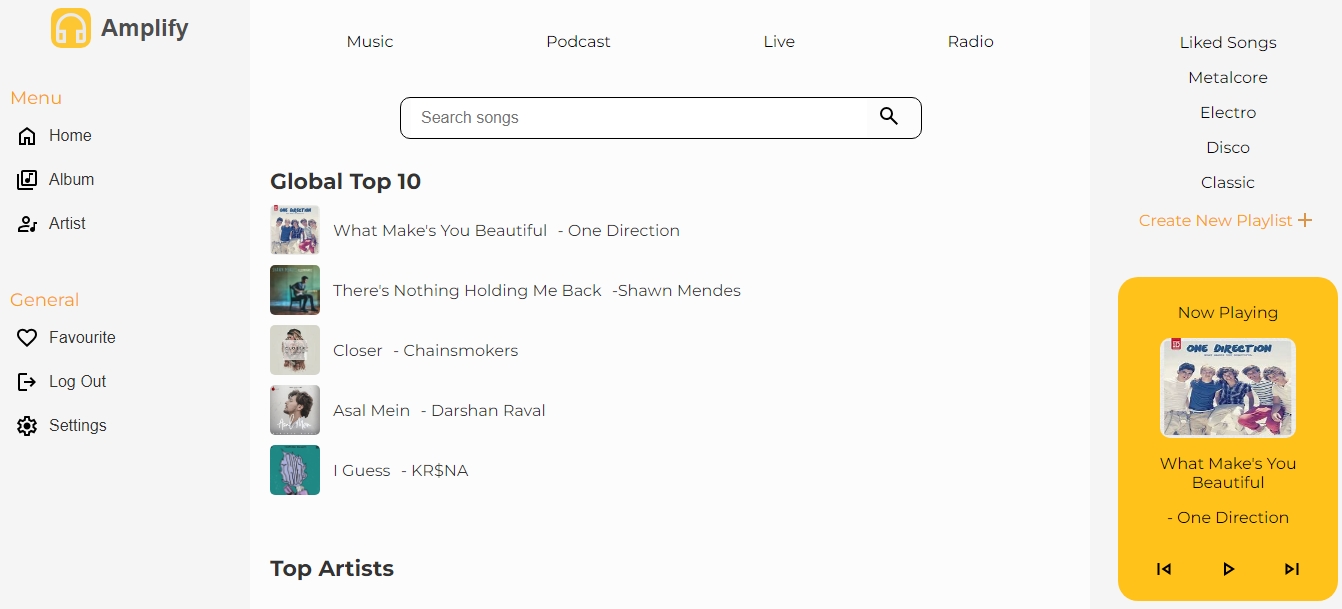Switch to the Podcast tab
This screenshot has height=609, width=1342.
pos(578,42)
